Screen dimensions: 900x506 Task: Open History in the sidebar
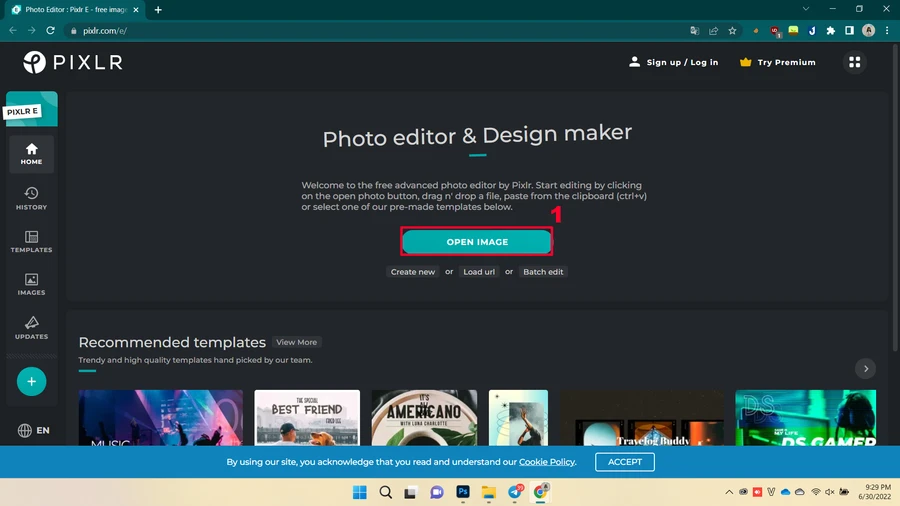(x=32, y=198)
